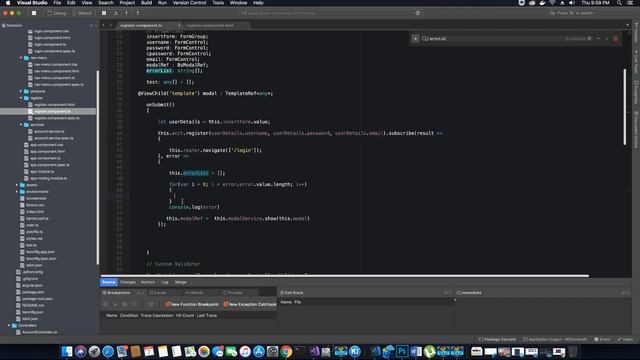Select register.component.ts in the Solution tree
640x360 pixels.
coord(53,111)
